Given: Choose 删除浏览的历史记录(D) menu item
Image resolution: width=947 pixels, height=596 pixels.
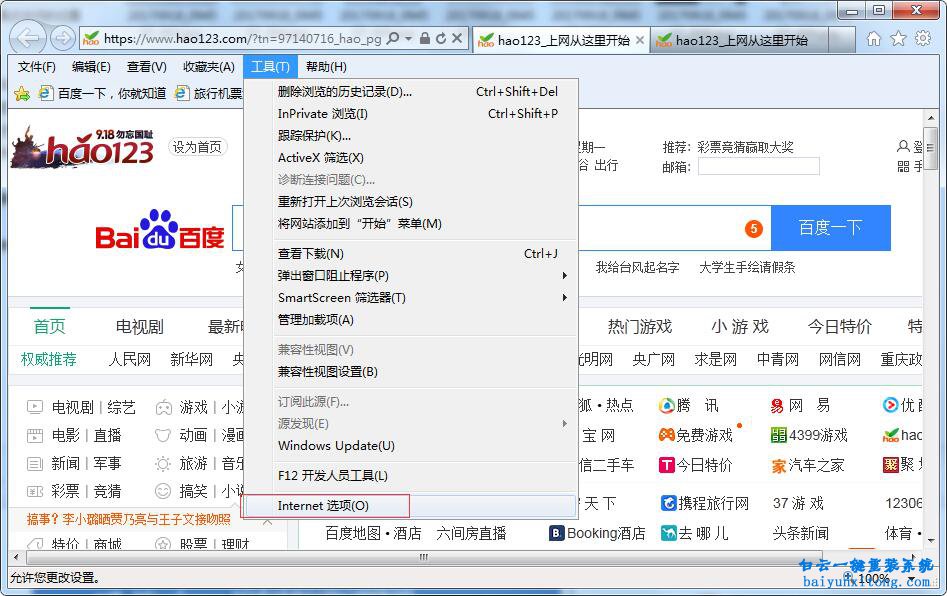Looking at the screenshot, I should 412,92.
